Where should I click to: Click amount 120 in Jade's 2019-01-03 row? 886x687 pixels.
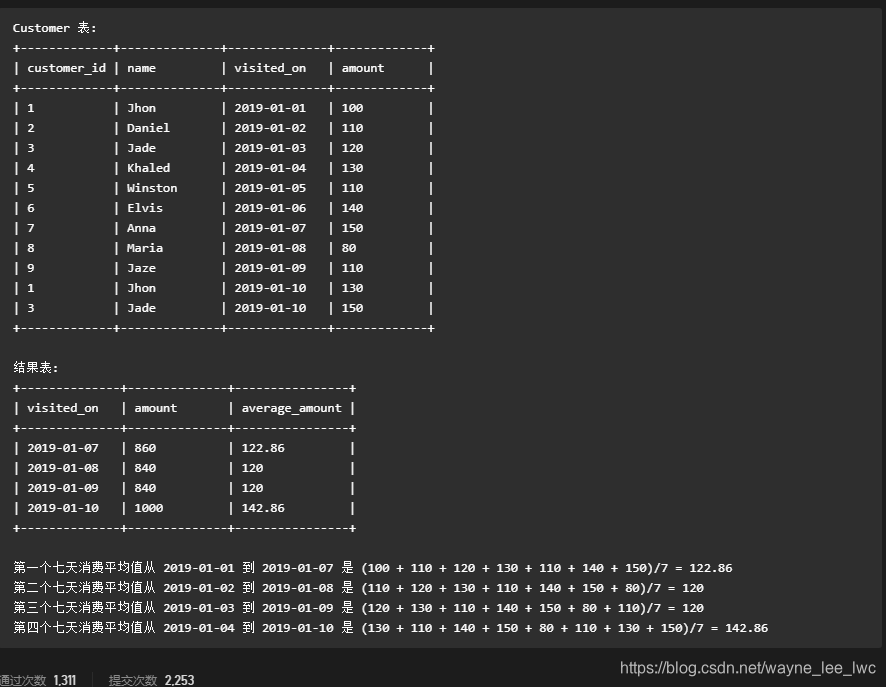point(352,148)
